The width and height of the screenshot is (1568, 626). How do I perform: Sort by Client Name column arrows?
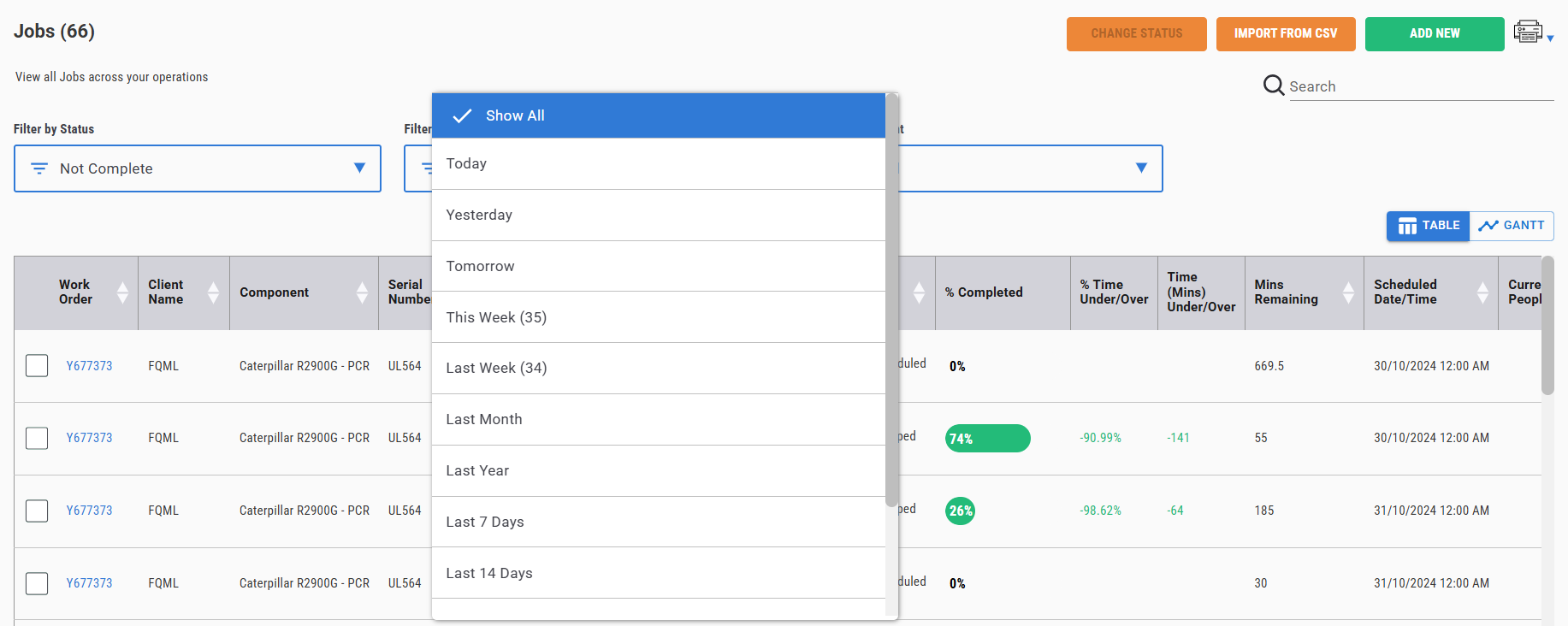click(x=214, y=292)
